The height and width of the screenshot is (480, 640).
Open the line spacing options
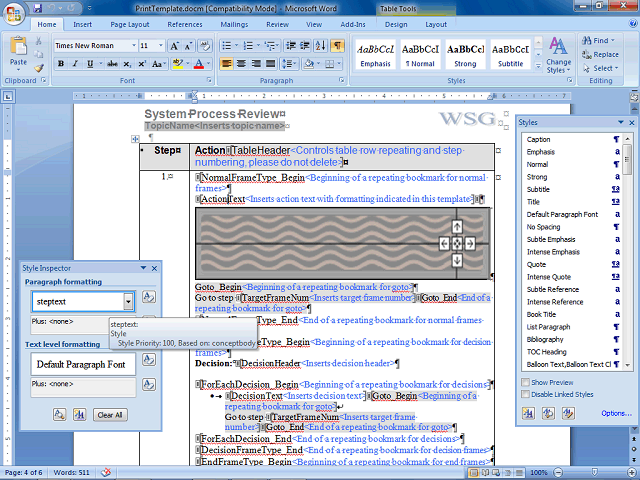[289, 64]
